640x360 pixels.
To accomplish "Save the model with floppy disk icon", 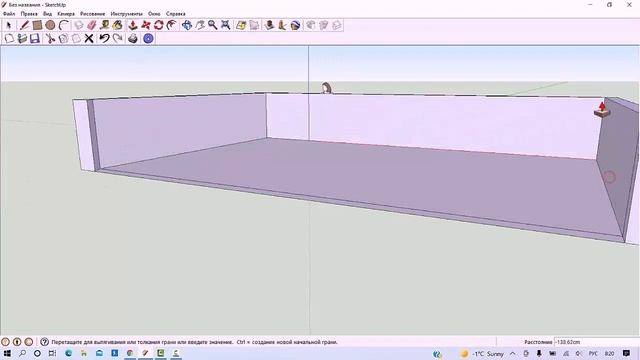I will pos(35,38).
